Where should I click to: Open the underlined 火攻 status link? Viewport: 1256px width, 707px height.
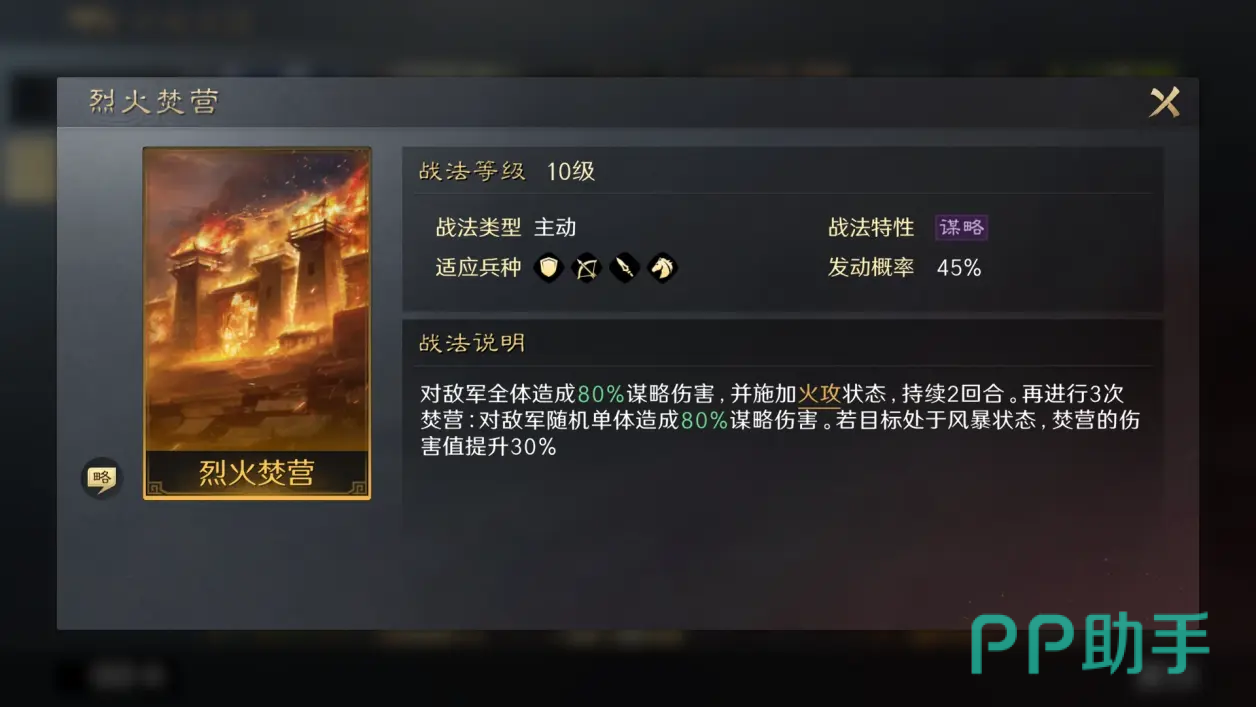(818, 394)
